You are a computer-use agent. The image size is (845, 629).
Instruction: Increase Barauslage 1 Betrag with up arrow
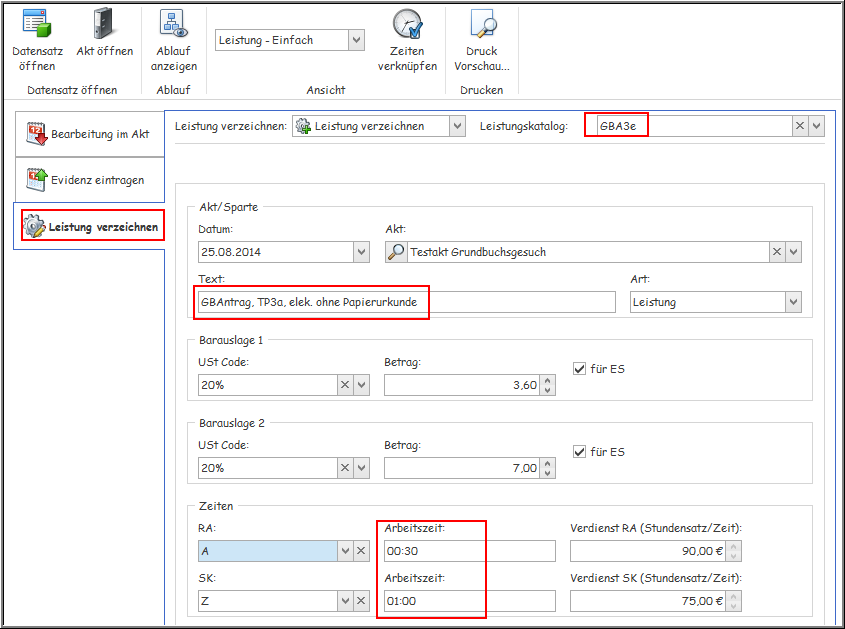[x=546, y=380]
